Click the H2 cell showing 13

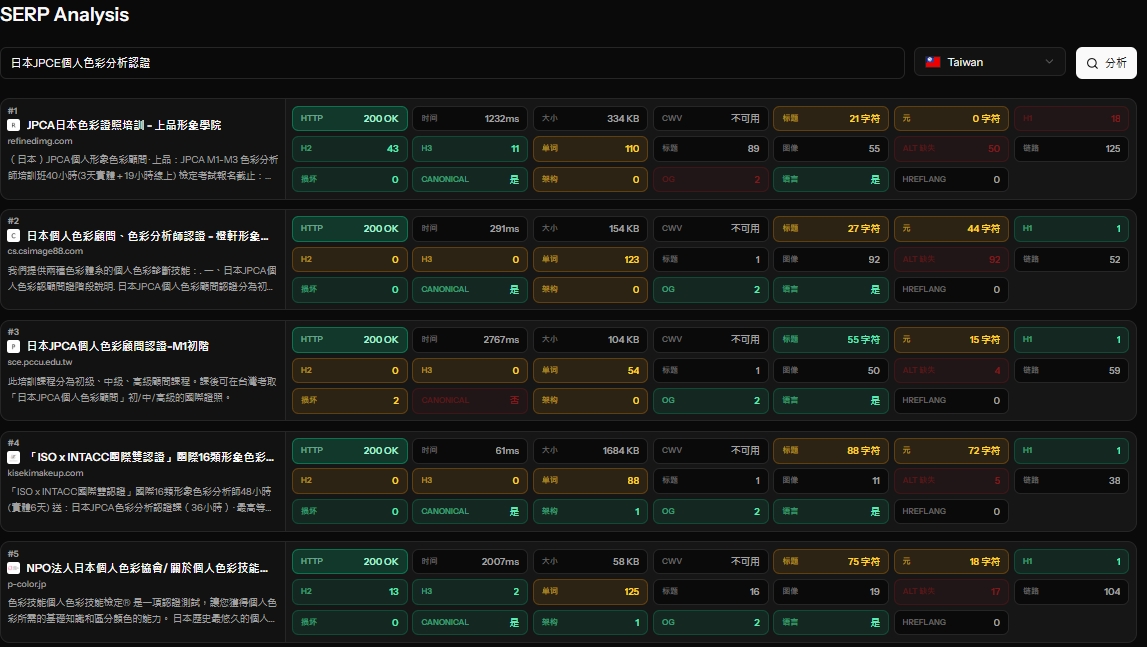tap(350, 591)
